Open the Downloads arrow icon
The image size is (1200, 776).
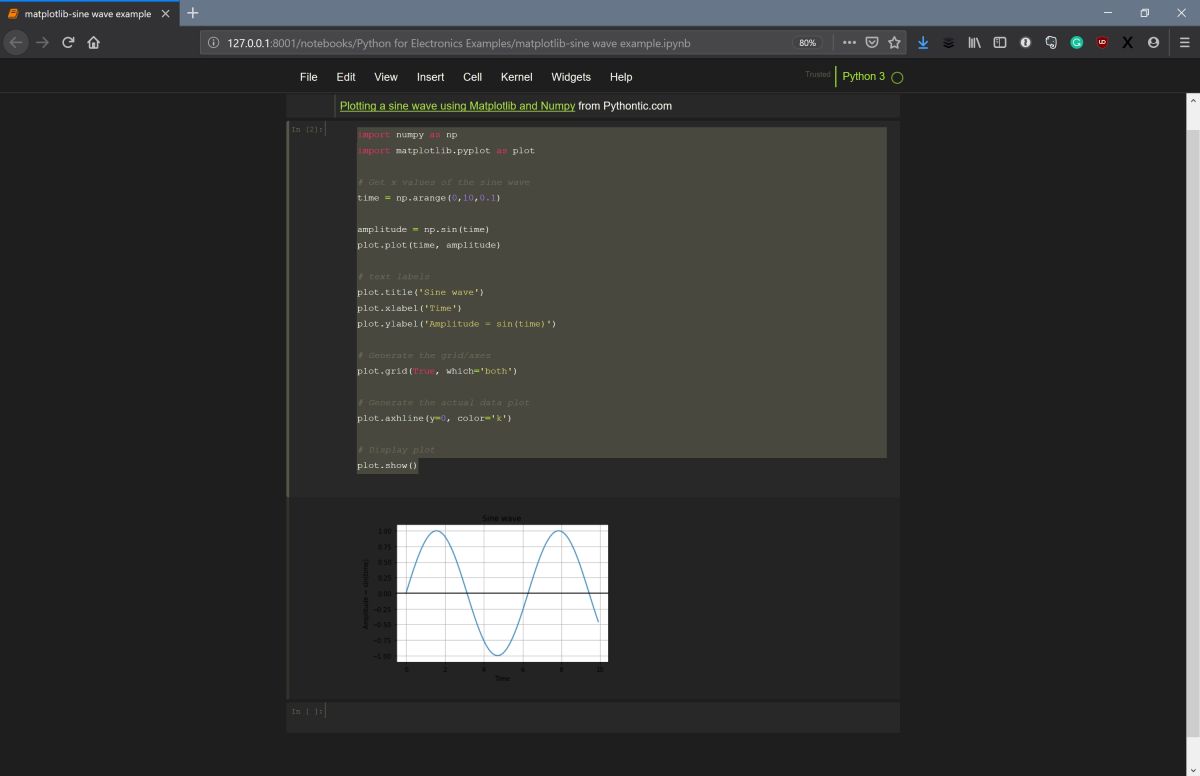click(923, 43)
